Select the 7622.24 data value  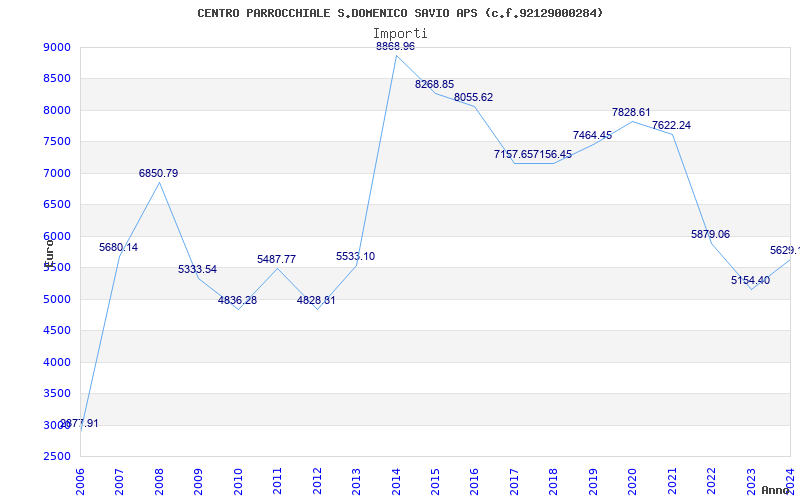click(x=671, y=126)
